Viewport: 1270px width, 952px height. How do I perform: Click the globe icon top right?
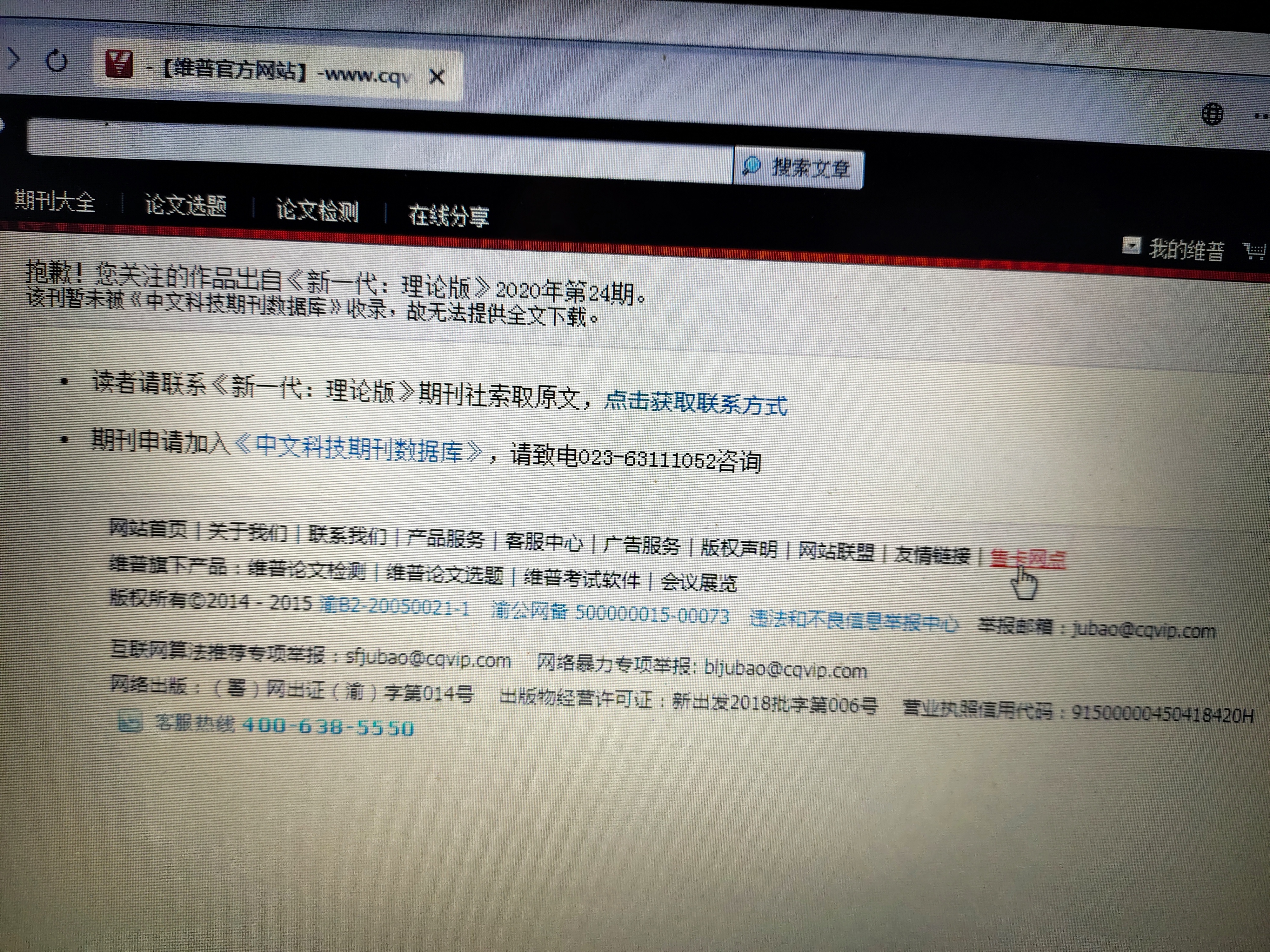[1212, 114]
